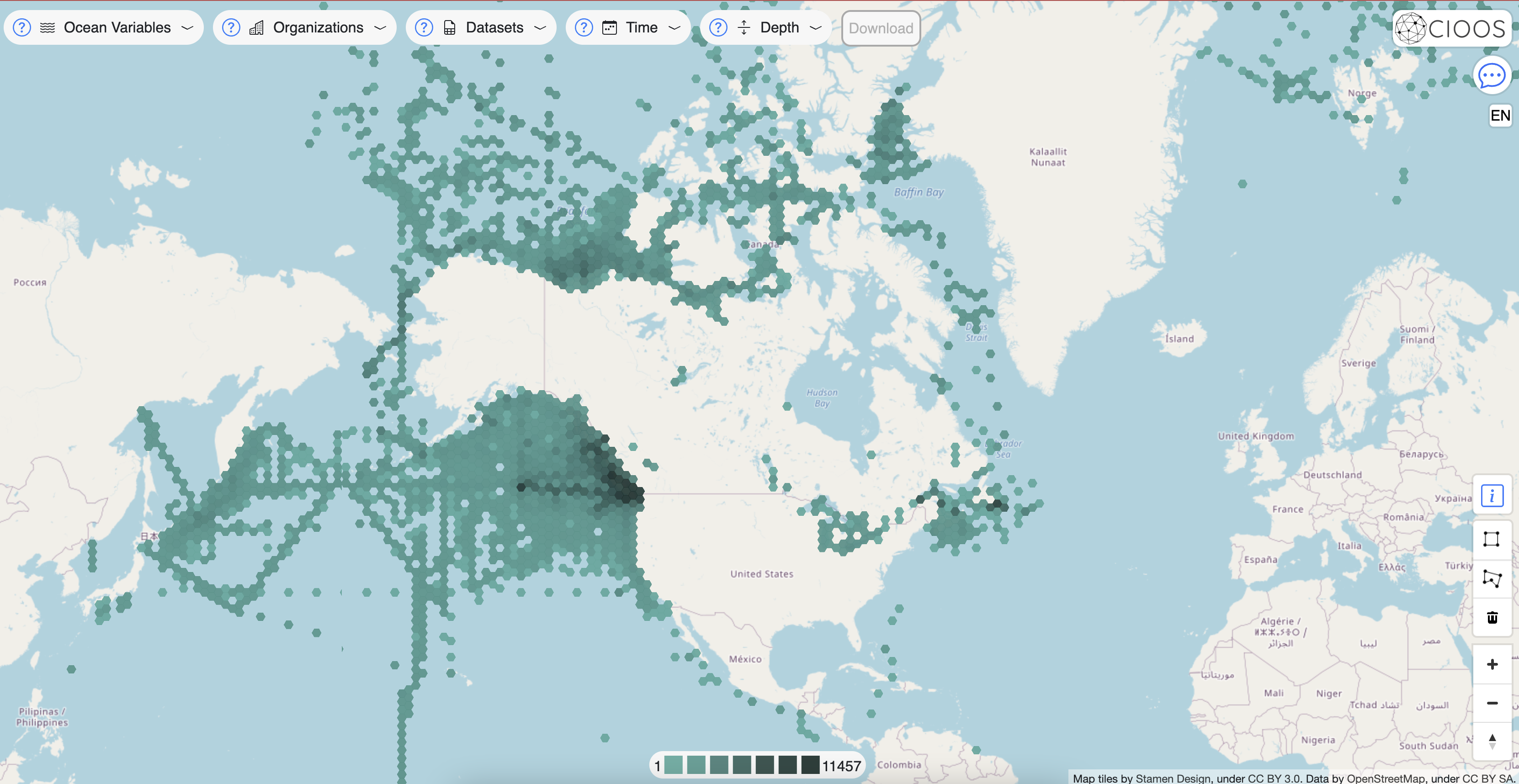Image resolution: width=1519 pixels, height=784 pixels.
Task: Open help for Organizations filter
Action: click(231, 28)
